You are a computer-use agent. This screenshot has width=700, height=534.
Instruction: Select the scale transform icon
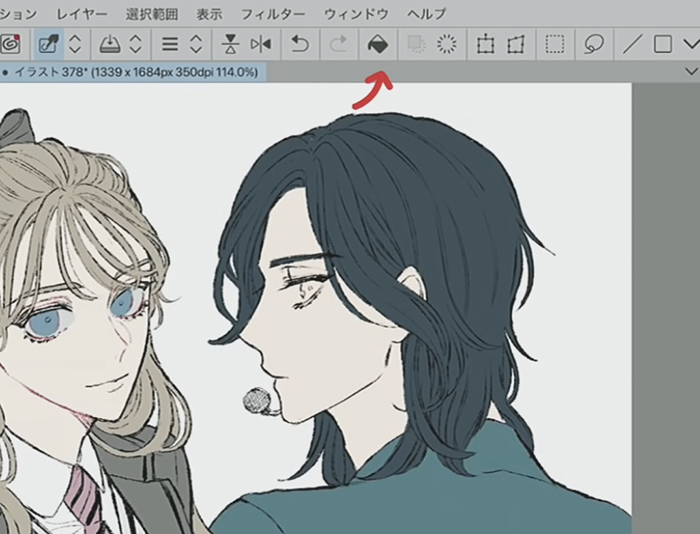point(486,45)
